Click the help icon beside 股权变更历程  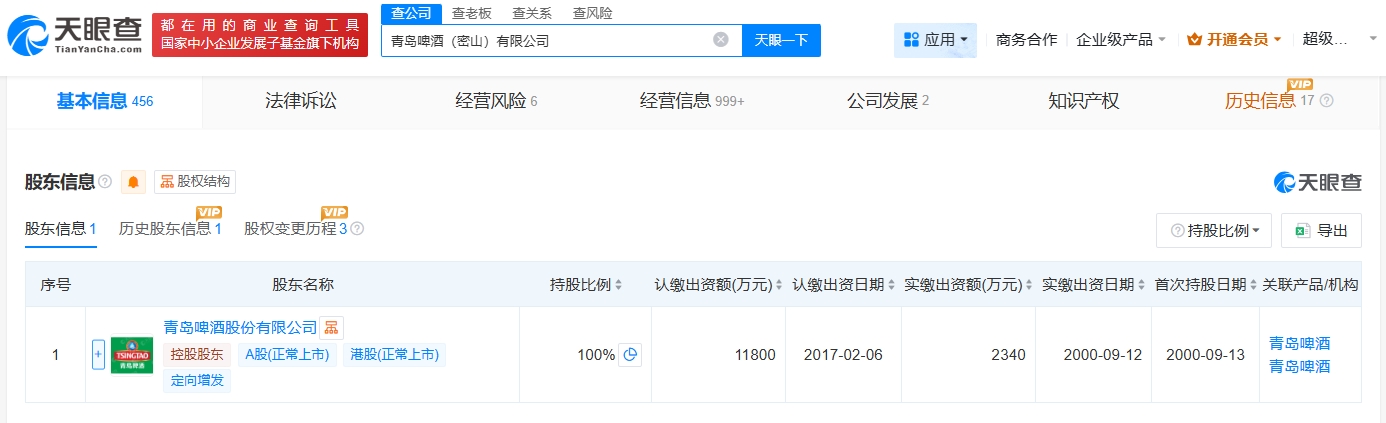pyautogui.click(x=357, y=229)
